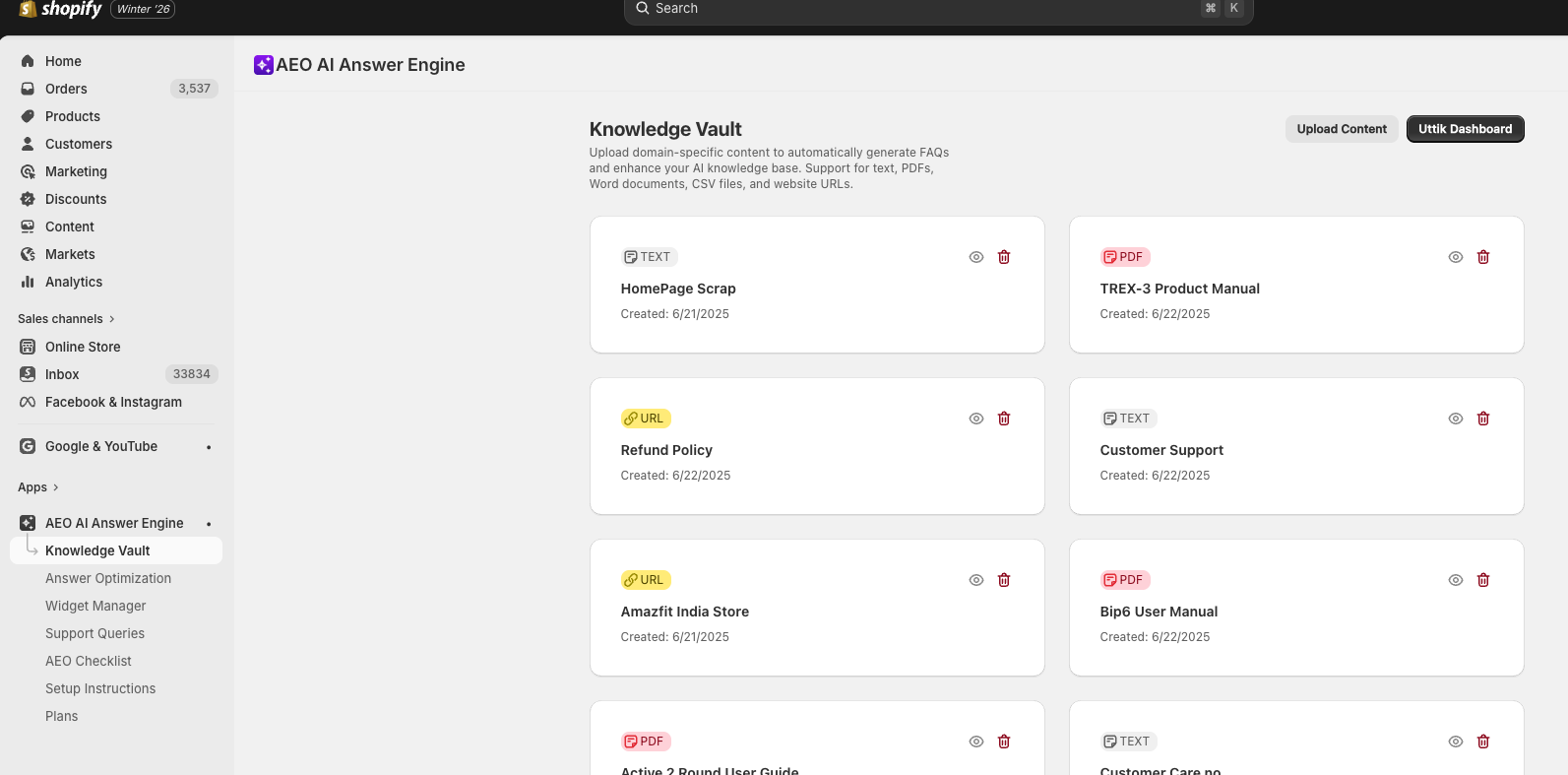1568x775 pixels.
Task: Open the Knowledge Vault page
Action: click(116, 550)
